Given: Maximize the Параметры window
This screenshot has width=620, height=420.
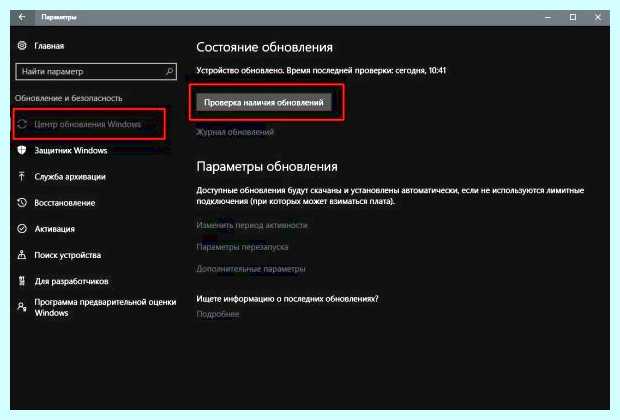Looking at the screenshot, I should tap(573, 17).
